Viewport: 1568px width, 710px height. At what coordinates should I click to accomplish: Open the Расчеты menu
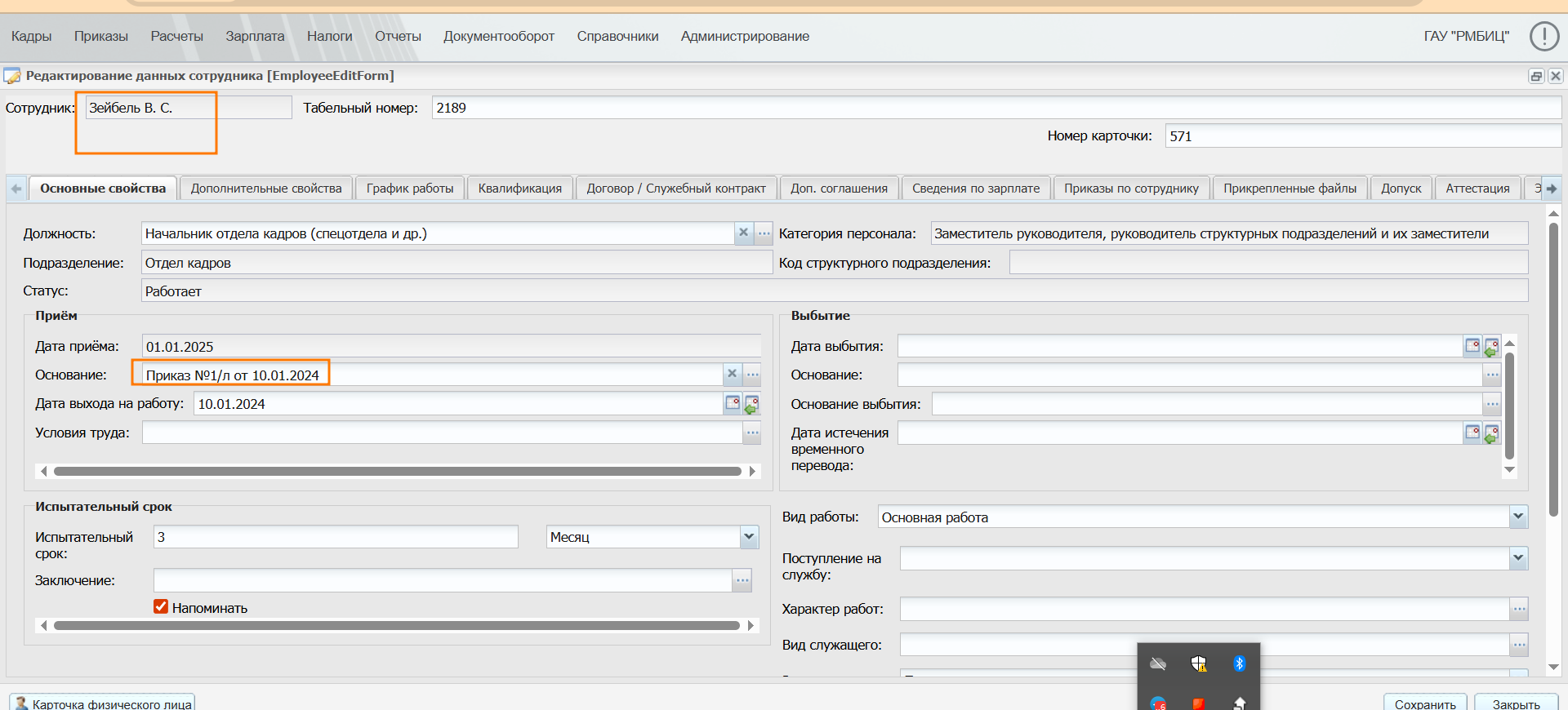[x=176, y=36]
